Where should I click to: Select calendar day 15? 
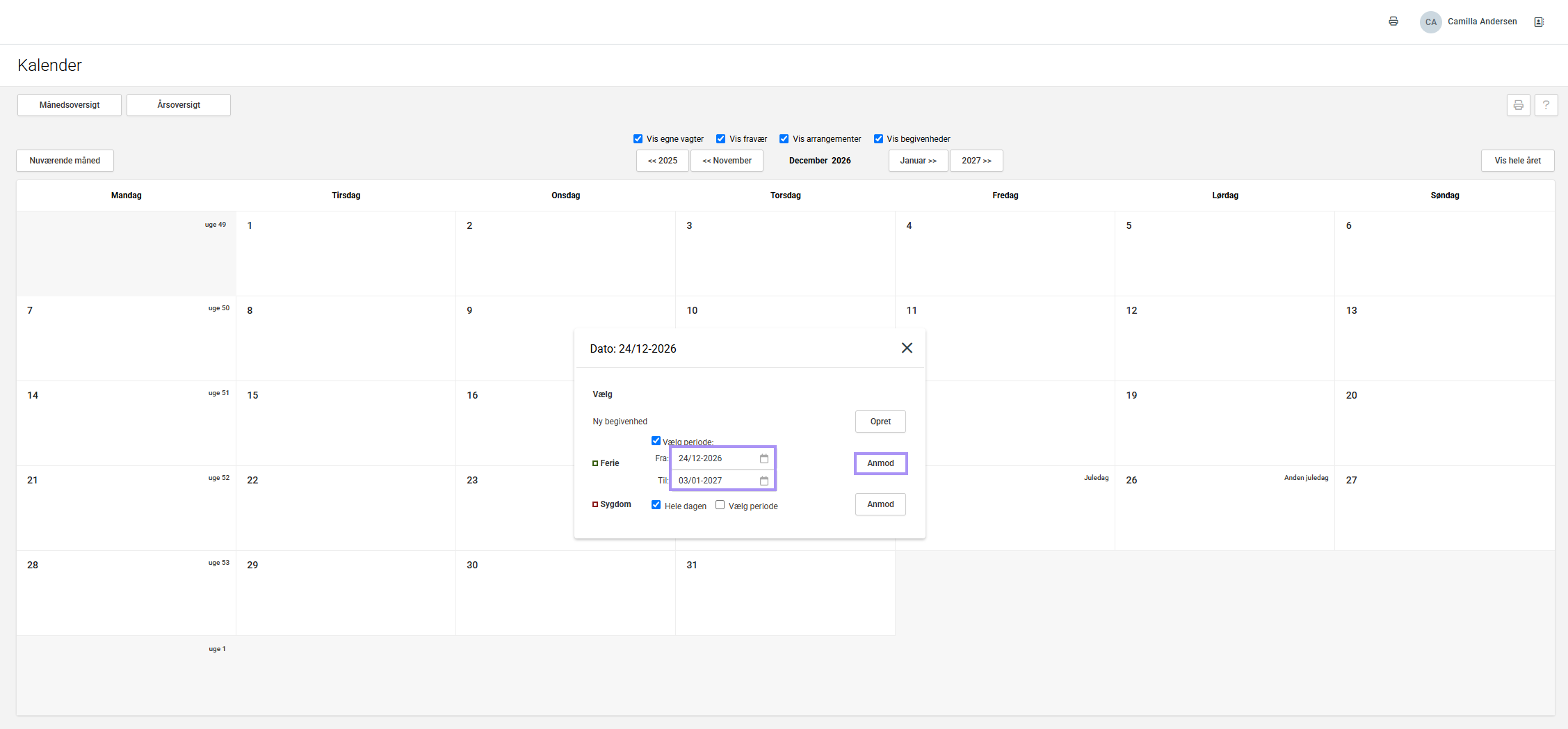click(346, 423)
